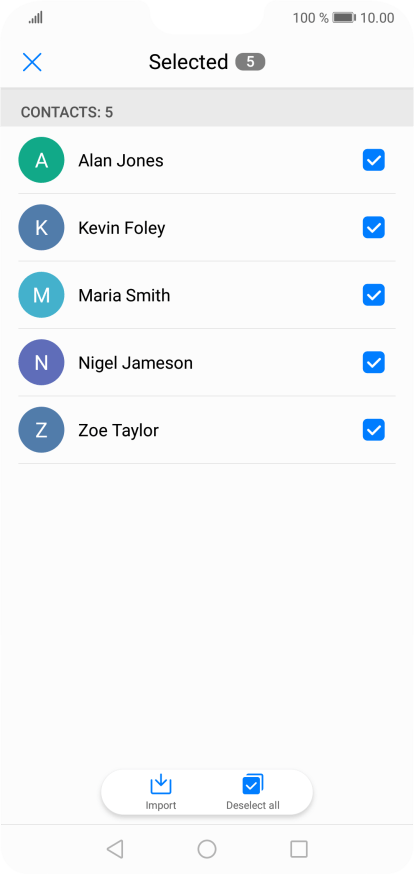Uncheck the Kevin Foley checkbox
This screenshot has width=414, height=874.
click(373, 227)
